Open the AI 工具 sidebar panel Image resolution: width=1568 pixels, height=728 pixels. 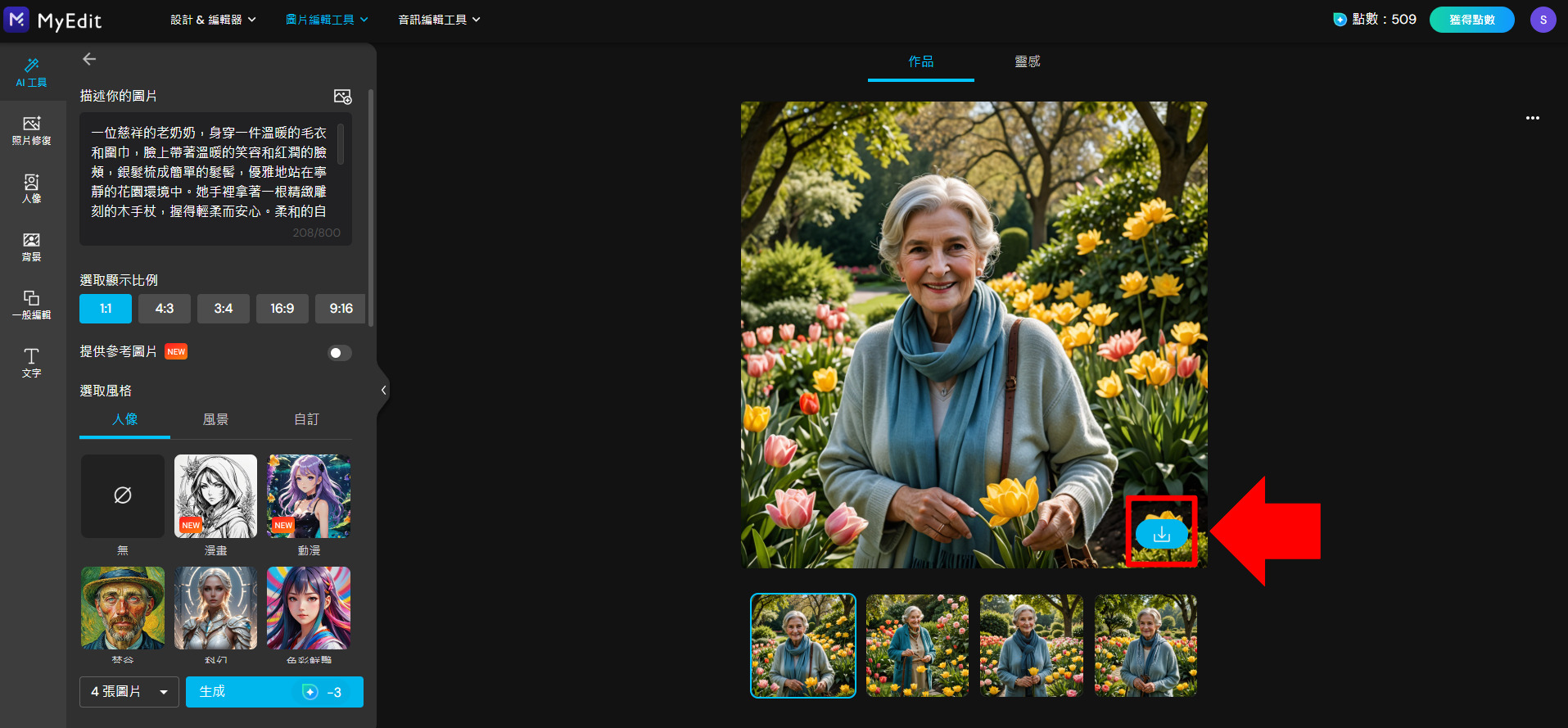(x=32, y=72)
